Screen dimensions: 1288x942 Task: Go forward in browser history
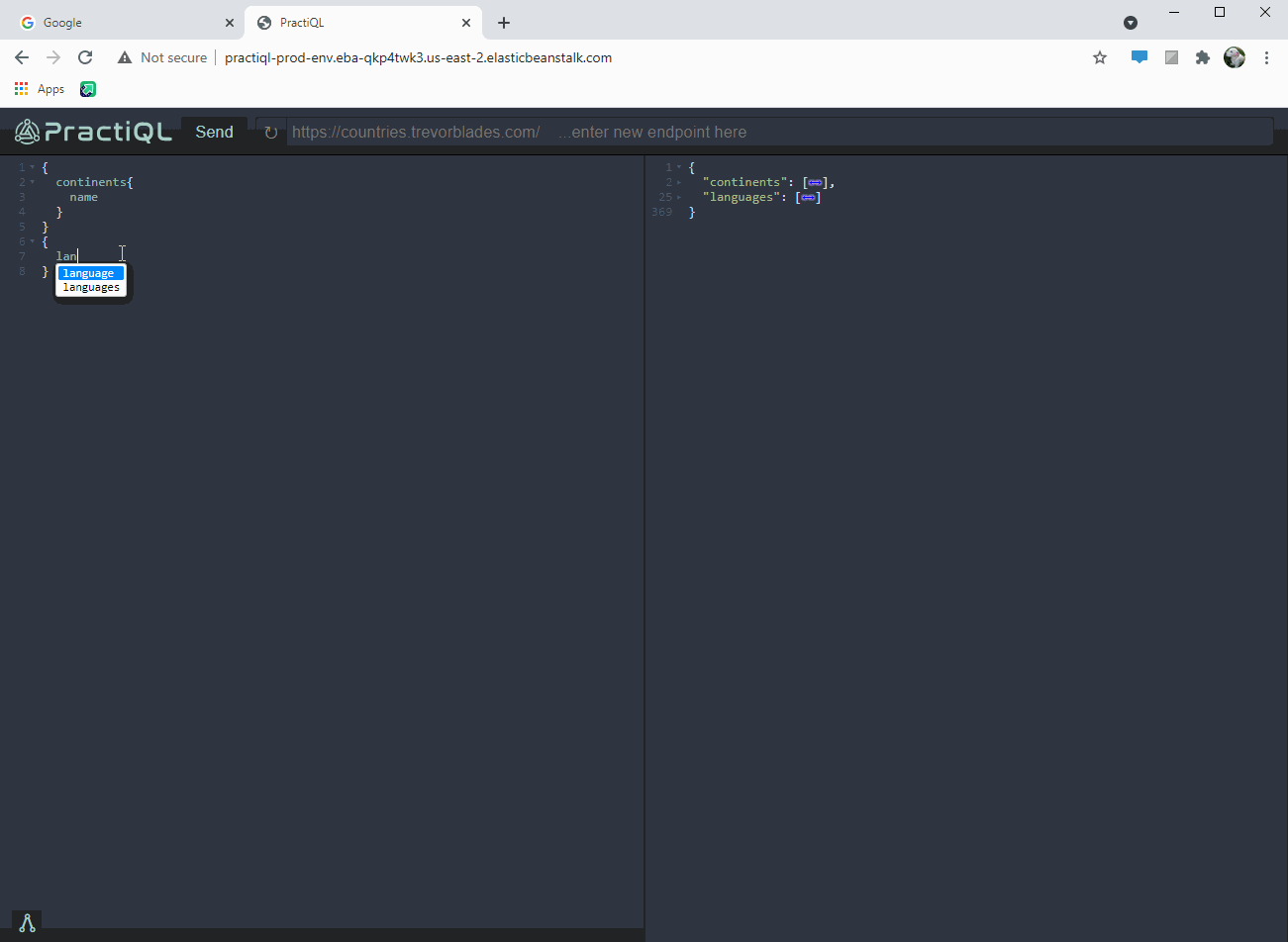[x=53, y=57]
